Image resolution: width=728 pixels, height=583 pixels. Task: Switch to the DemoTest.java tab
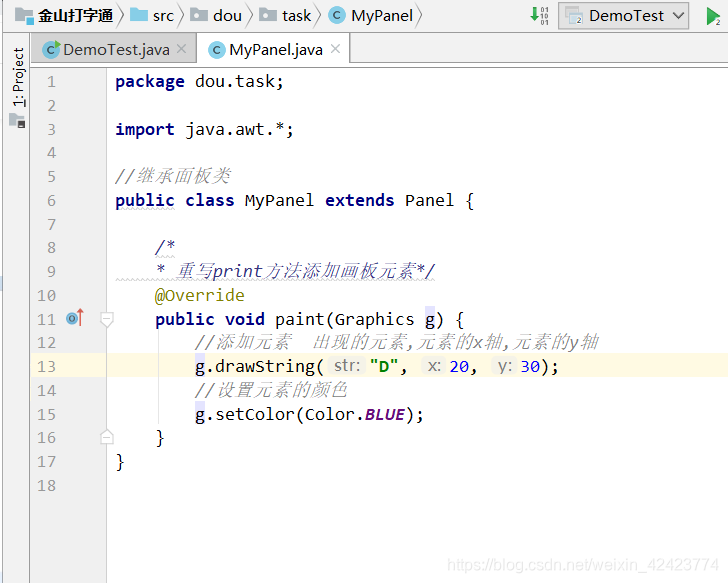click(x=116, y=50)
